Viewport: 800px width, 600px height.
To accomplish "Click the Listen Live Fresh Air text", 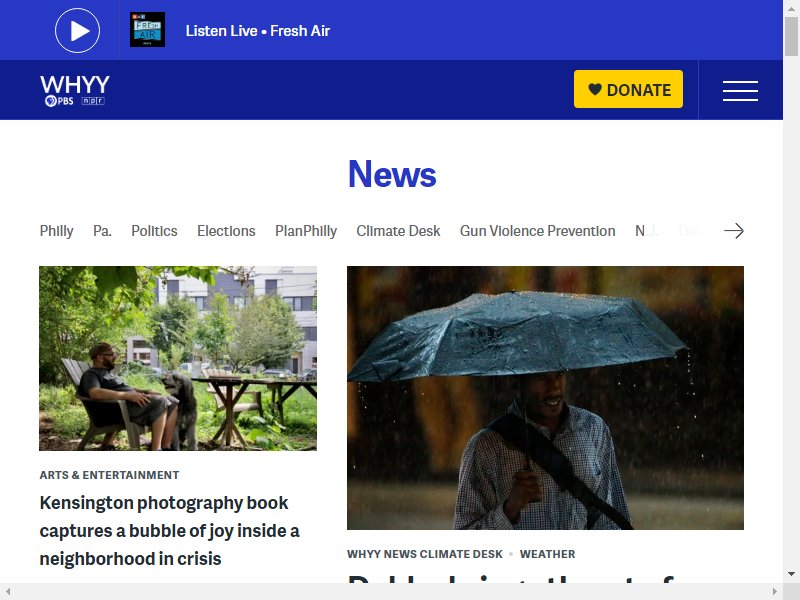I will [258, 31].
